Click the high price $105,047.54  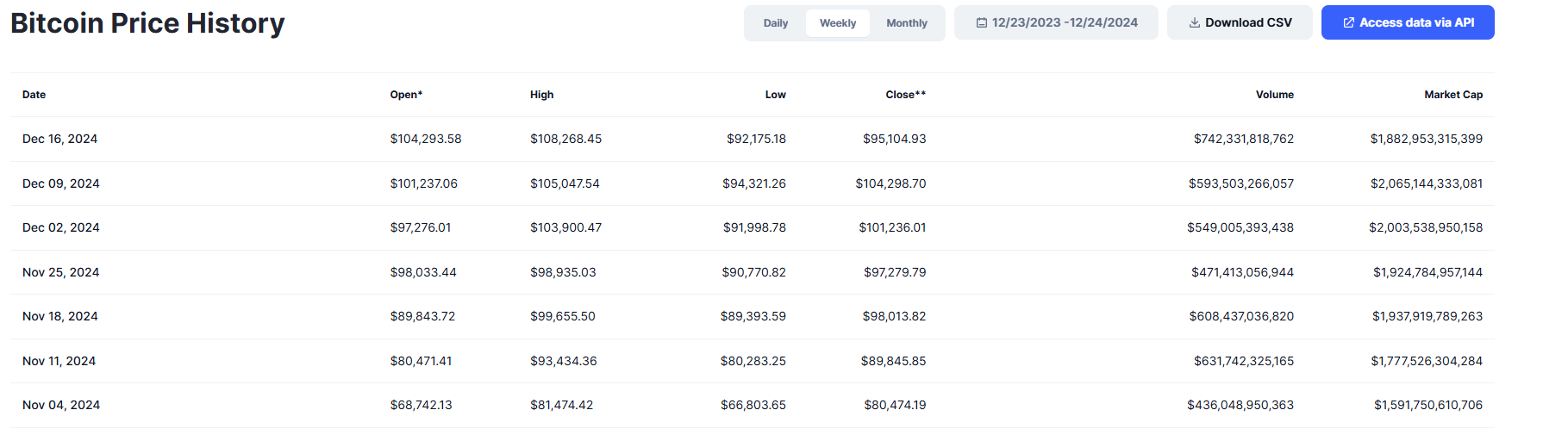coord(565,183)
